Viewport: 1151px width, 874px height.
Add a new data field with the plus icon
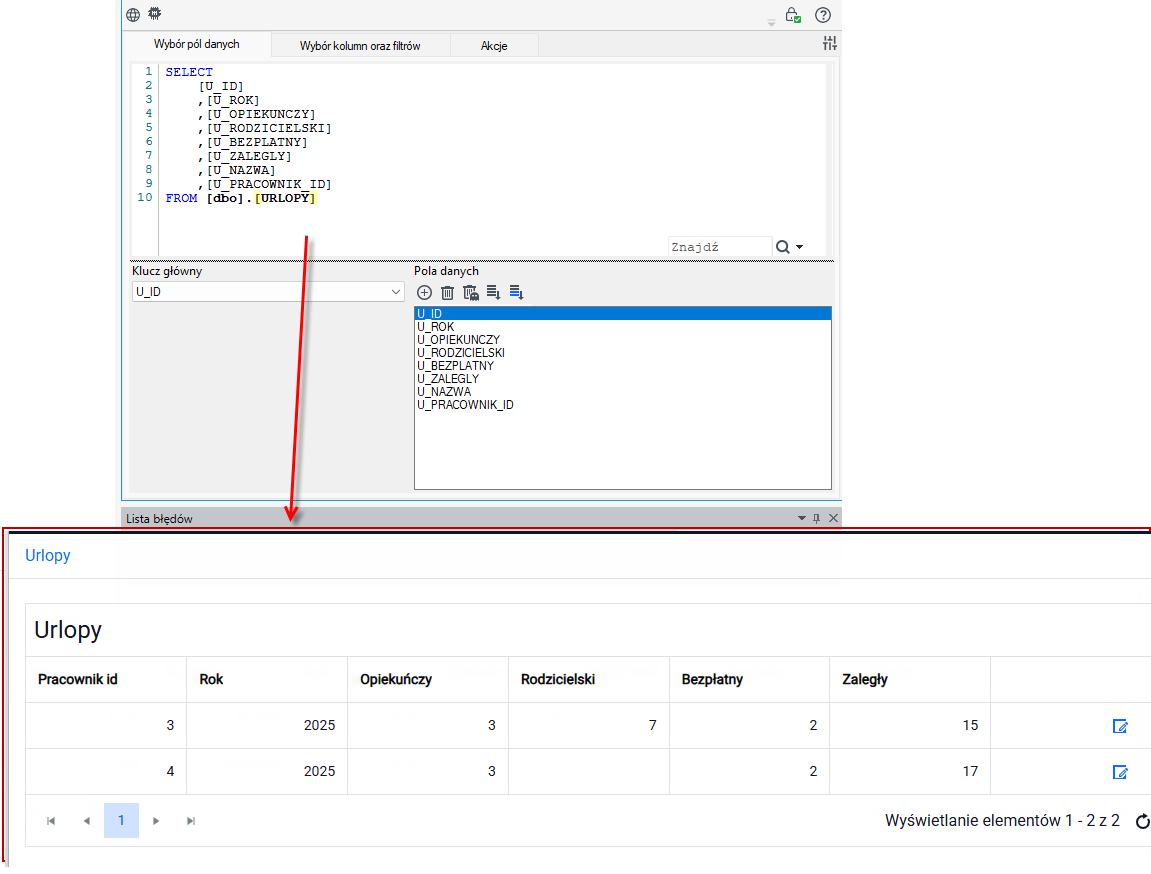click(424, 293)
